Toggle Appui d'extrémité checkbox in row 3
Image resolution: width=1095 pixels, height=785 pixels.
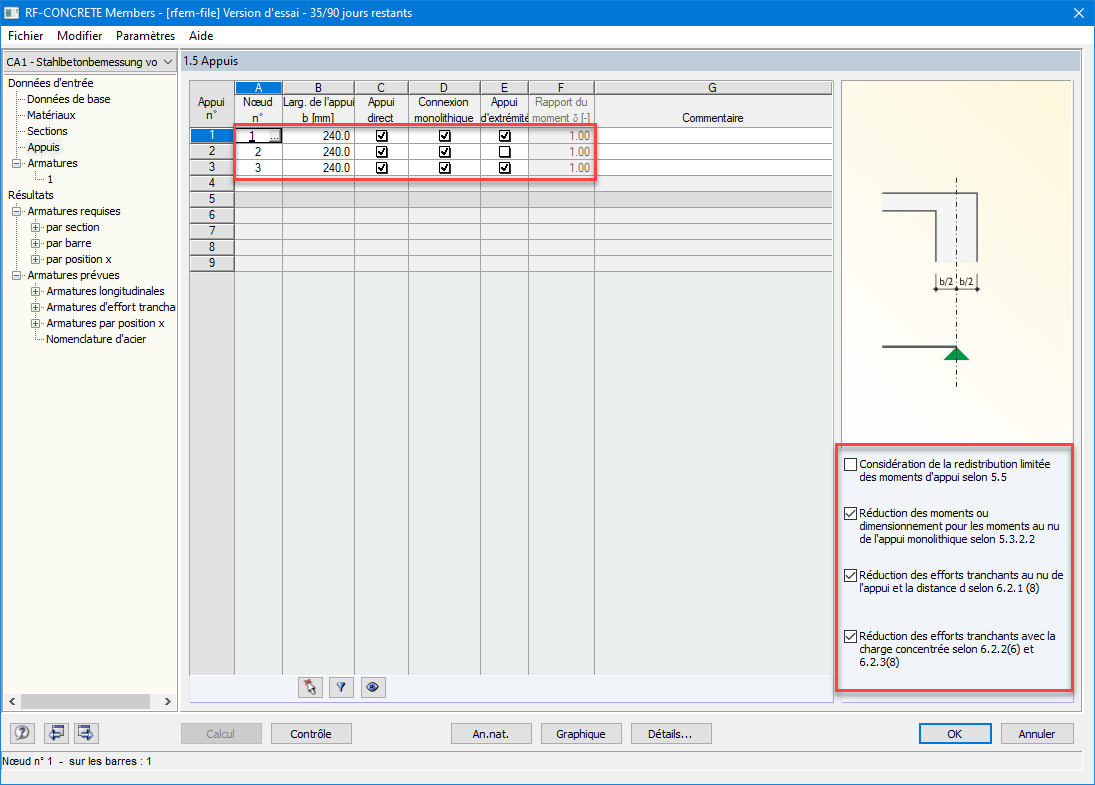point(504,168)
